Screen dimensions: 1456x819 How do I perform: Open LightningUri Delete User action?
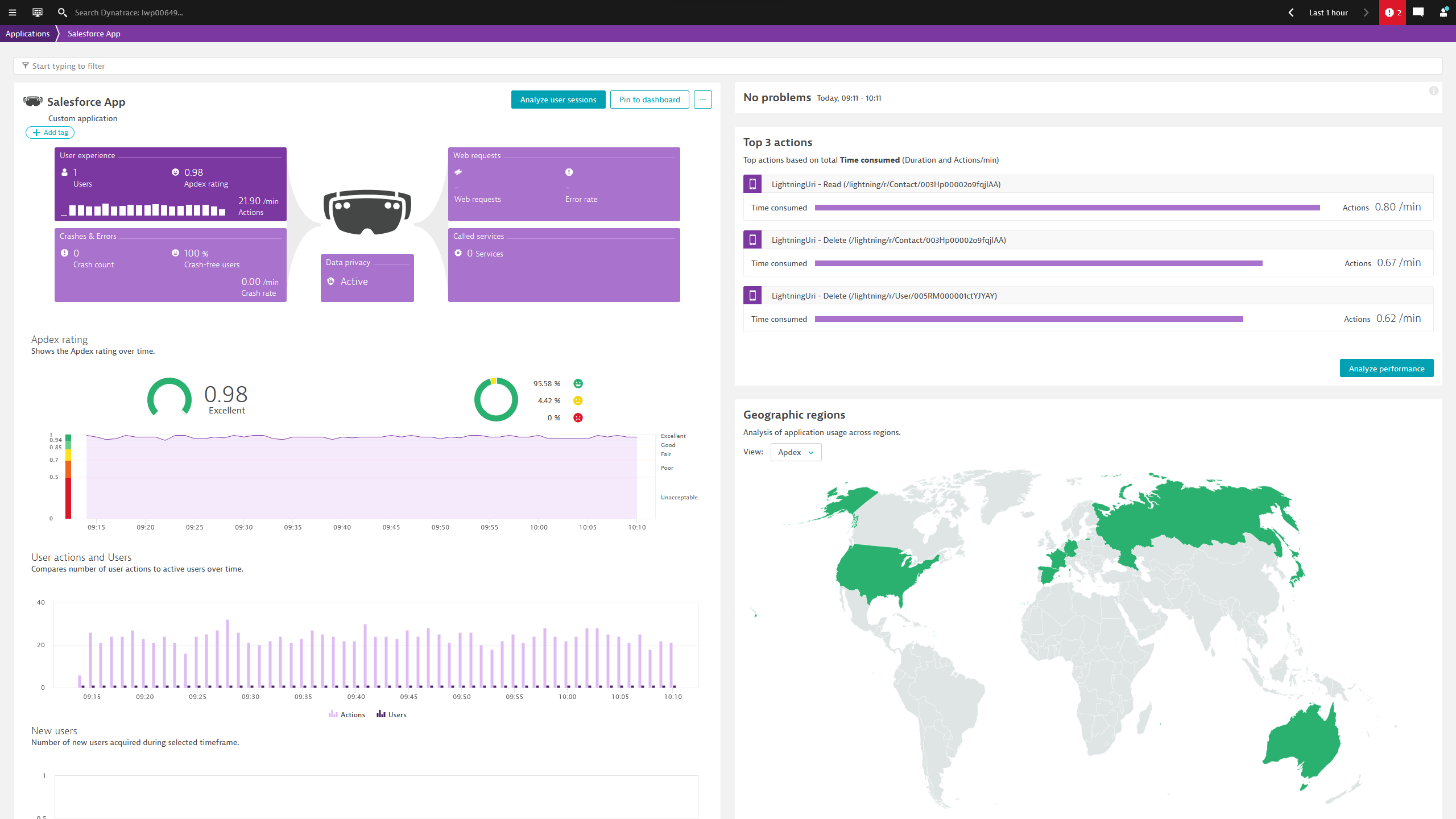click(884, 296)
